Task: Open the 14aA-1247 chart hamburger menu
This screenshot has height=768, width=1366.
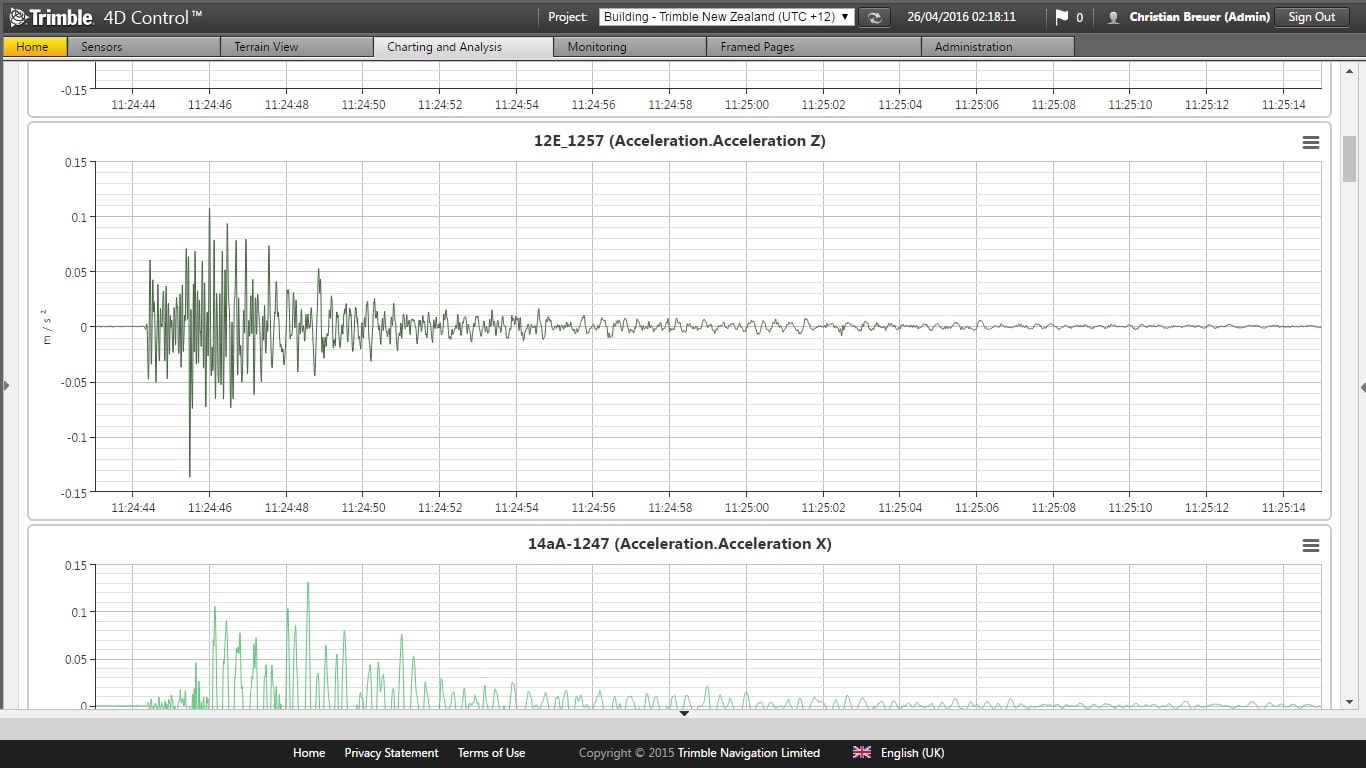Action: click(1310, 546)
